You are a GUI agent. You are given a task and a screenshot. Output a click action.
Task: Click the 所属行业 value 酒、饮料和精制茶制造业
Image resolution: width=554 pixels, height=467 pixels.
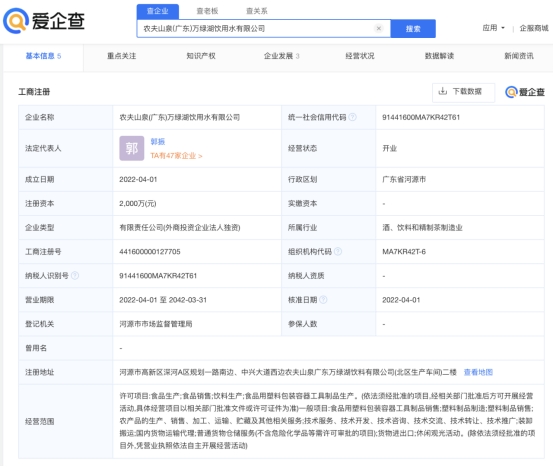click(422, 227)
